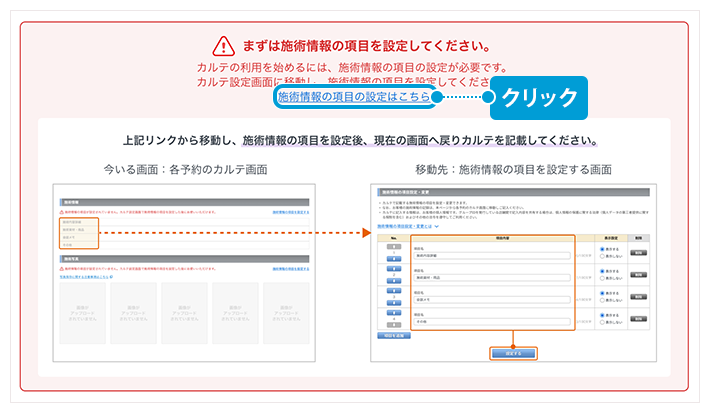Select the hide radio for row 3

602,300
